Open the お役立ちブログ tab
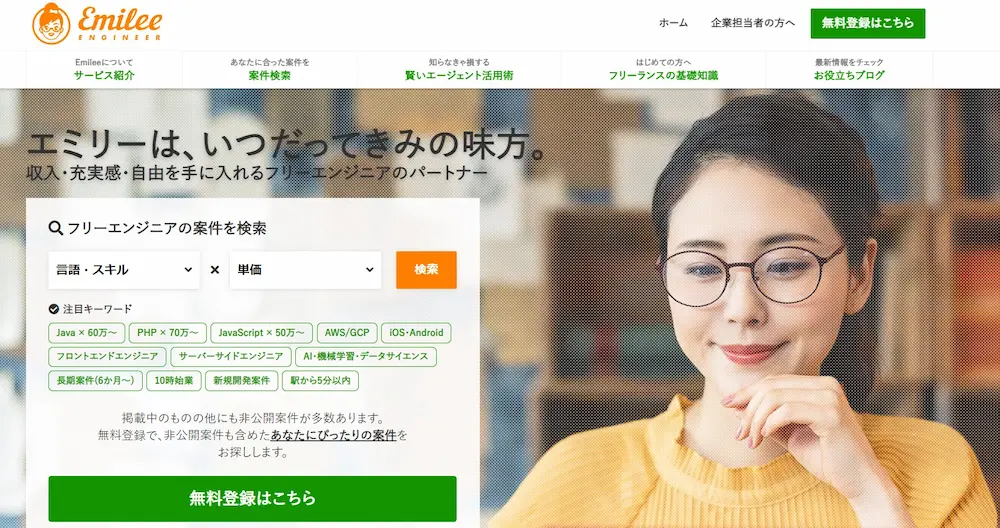The height and width of the screenshot is (528, 1000). point(849,70)
